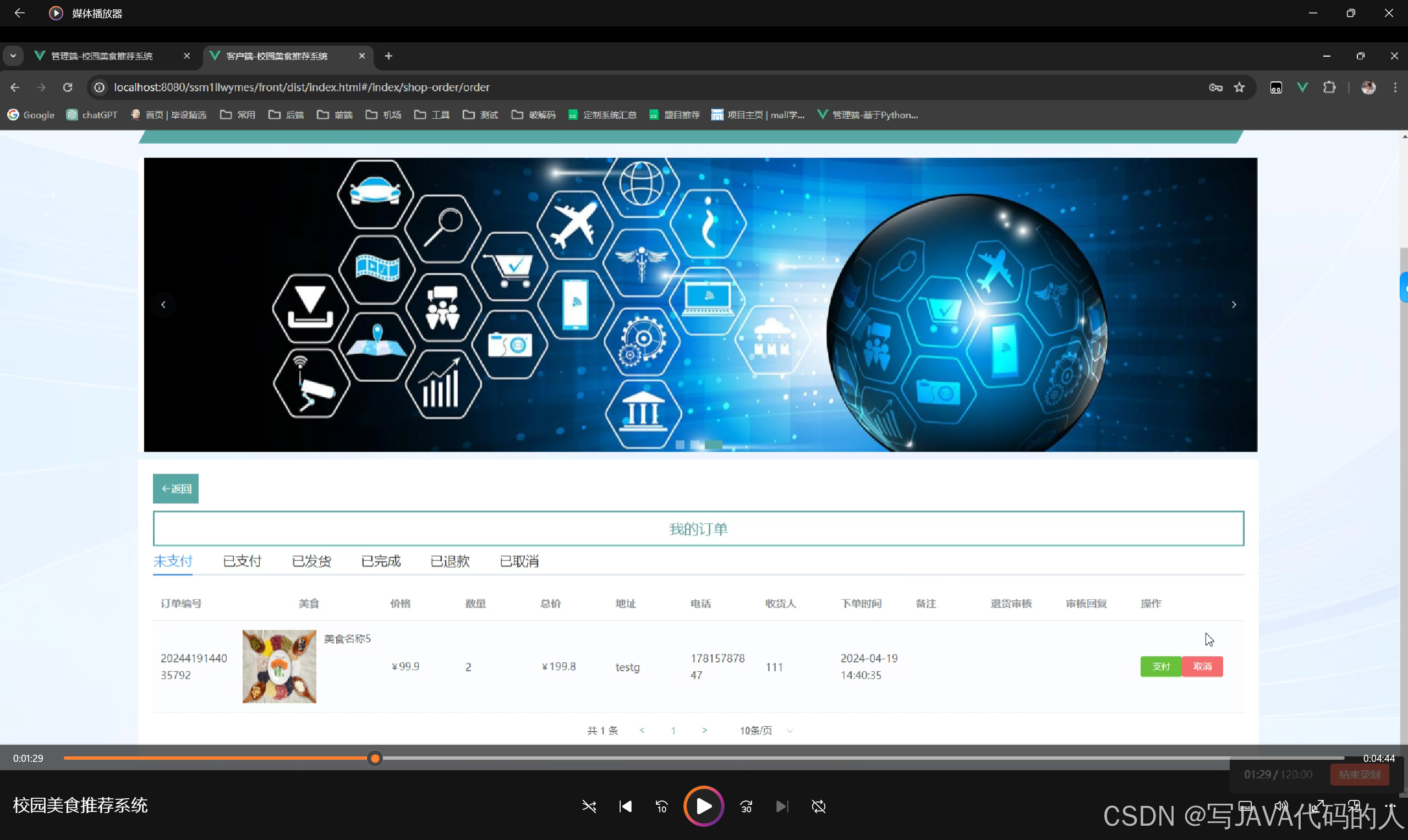Open the 10条/页 page size dropdown
Image resolution: width=1408 pixels, height=840 pixels.
(x=765, y=730)
